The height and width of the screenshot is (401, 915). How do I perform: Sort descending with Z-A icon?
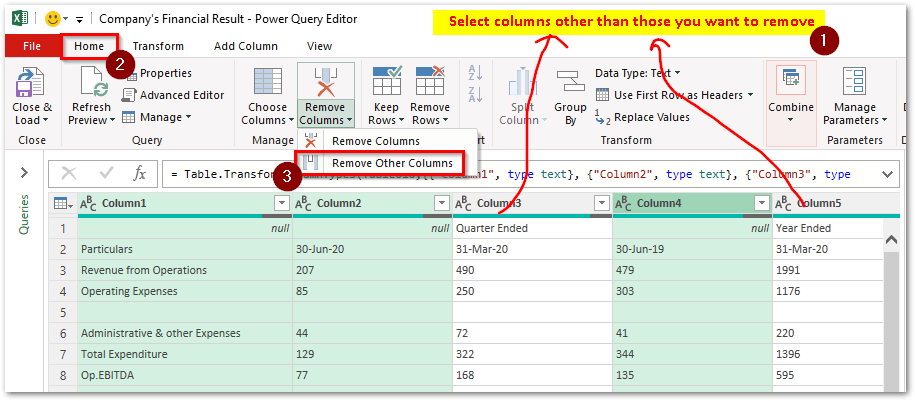(x=476, y=94)
